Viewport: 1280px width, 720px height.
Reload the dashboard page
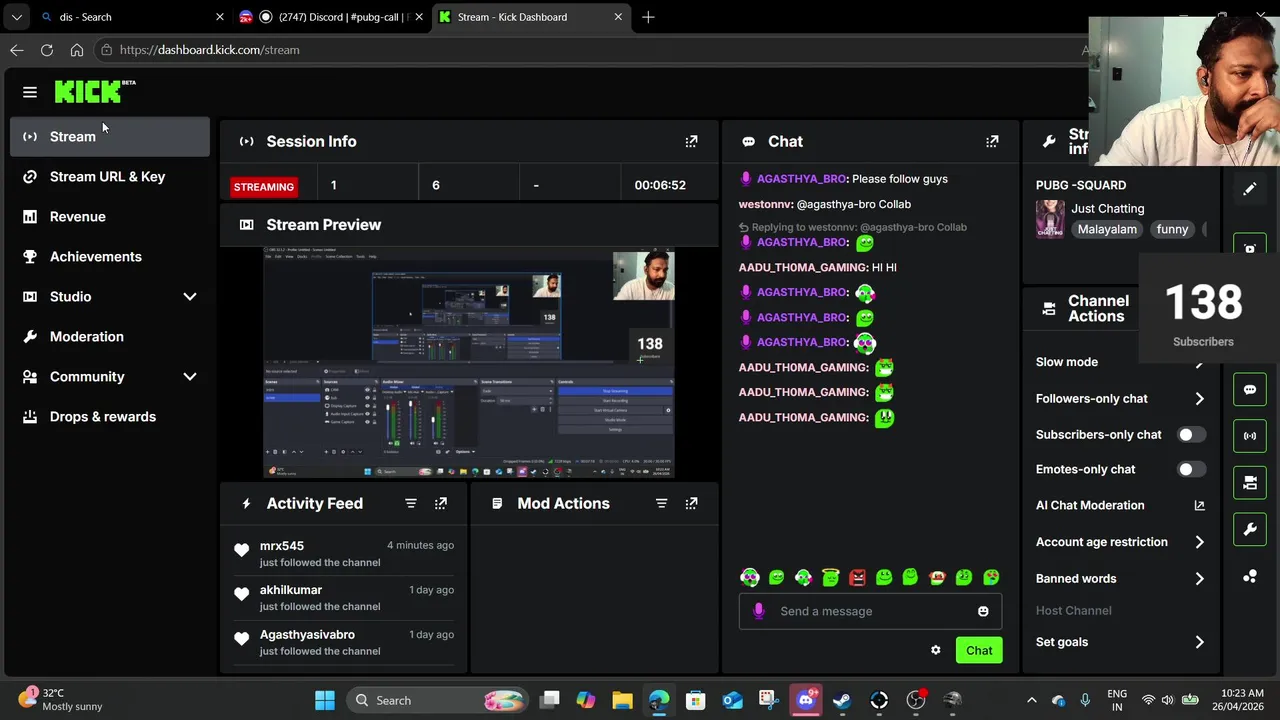pos(47,50)
